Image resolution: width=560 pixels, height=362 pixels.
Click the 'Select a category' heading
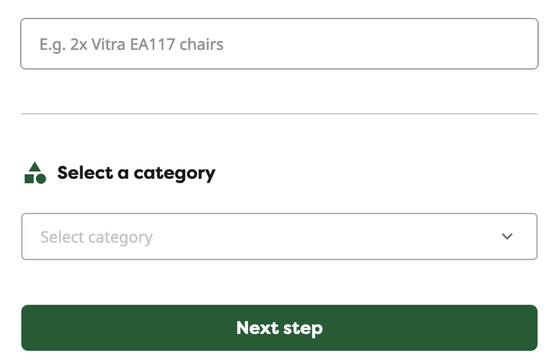pyautogui.click(x=136, y=174)
